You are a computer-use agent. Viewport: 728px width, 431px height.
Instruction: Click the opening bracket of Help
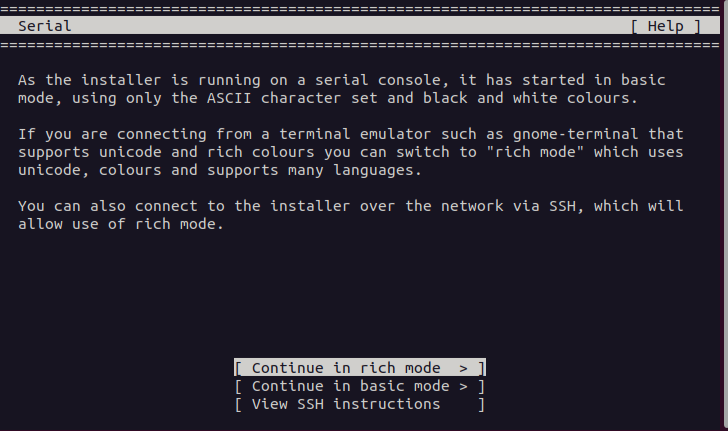(634, 26)
